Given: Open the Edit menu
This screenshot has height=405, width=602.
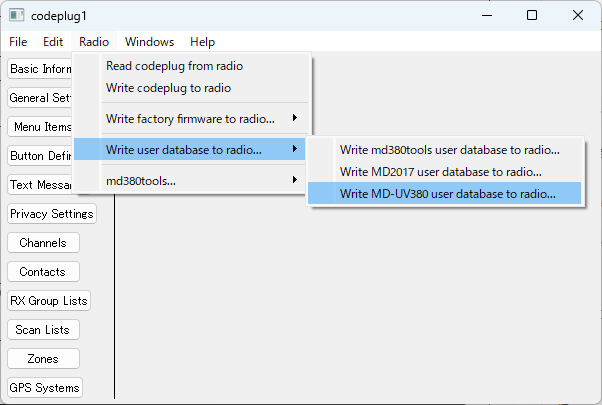Looking at the screenshot, I should click(x=53, y=42).
